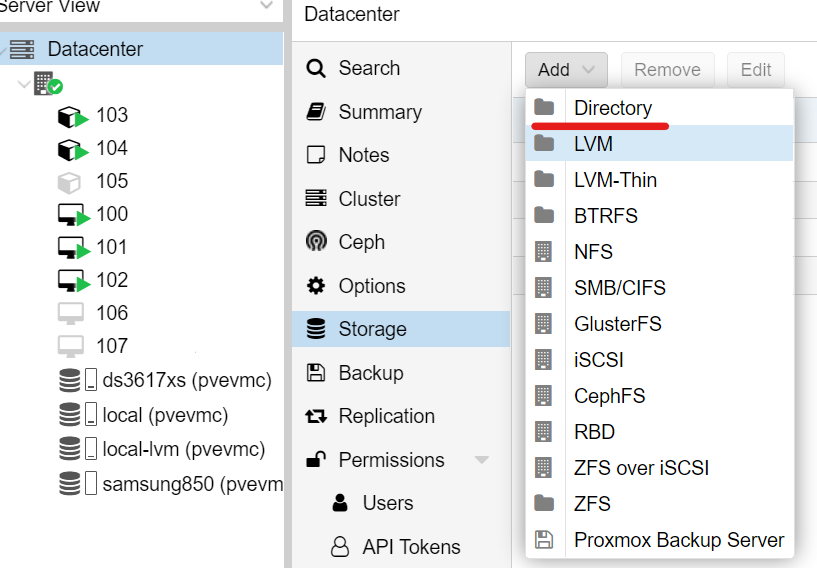Click the building icon beside CephFS
The height and width of the screenshot is (568, 817).
tap(543, 396)
